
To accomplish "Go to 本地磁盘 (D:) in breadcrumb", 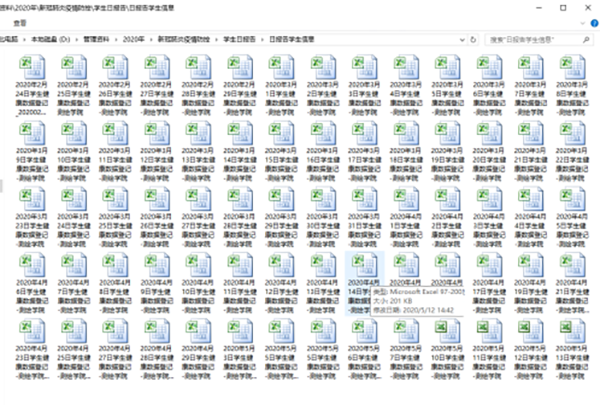I will coord(51,39).
